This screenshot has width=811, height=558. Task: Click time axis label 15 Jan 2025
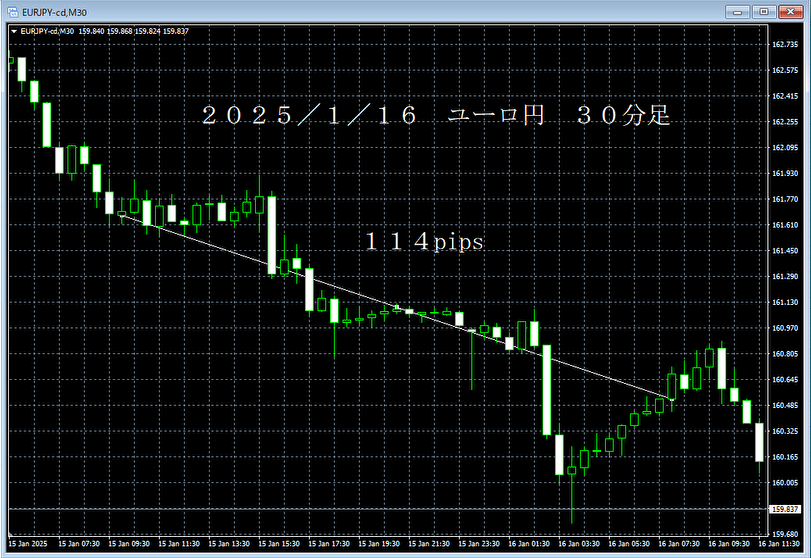click(28, 544)
